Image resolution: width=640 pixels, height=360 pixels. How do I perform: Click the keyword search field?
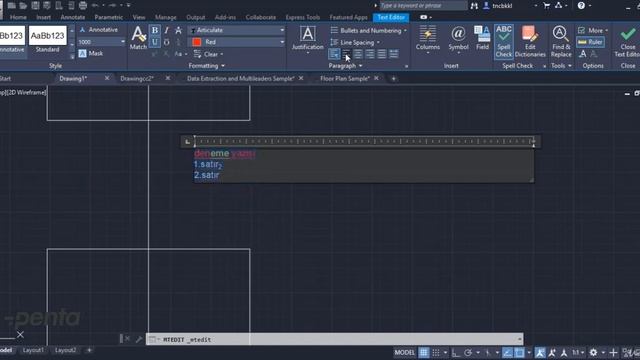[423, 5]
